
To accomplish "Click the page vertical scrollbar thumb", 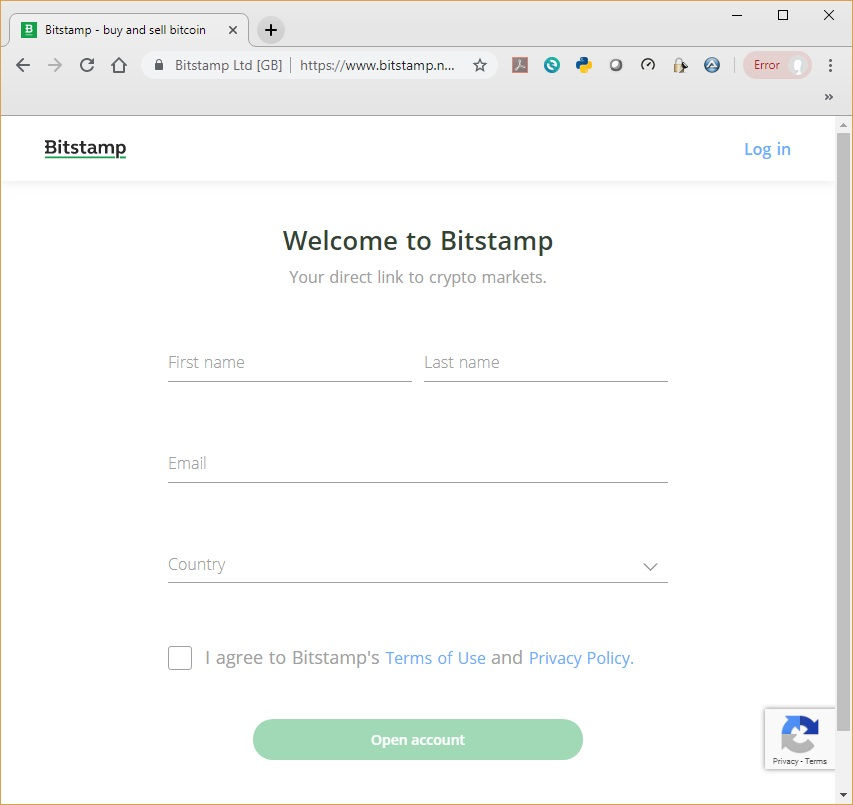I will 843,432.
